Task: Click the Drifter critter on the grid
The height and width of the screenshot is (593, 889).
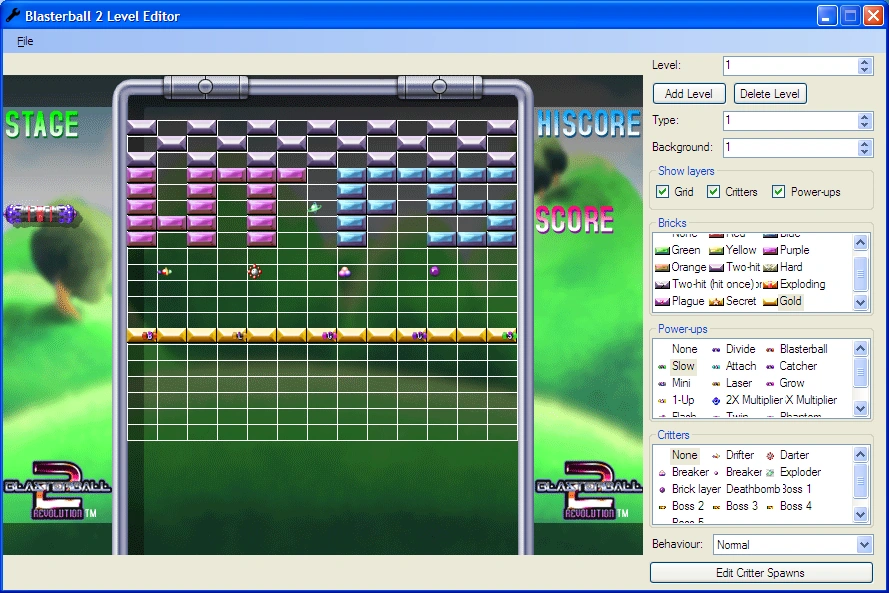Action: [164, 272]
